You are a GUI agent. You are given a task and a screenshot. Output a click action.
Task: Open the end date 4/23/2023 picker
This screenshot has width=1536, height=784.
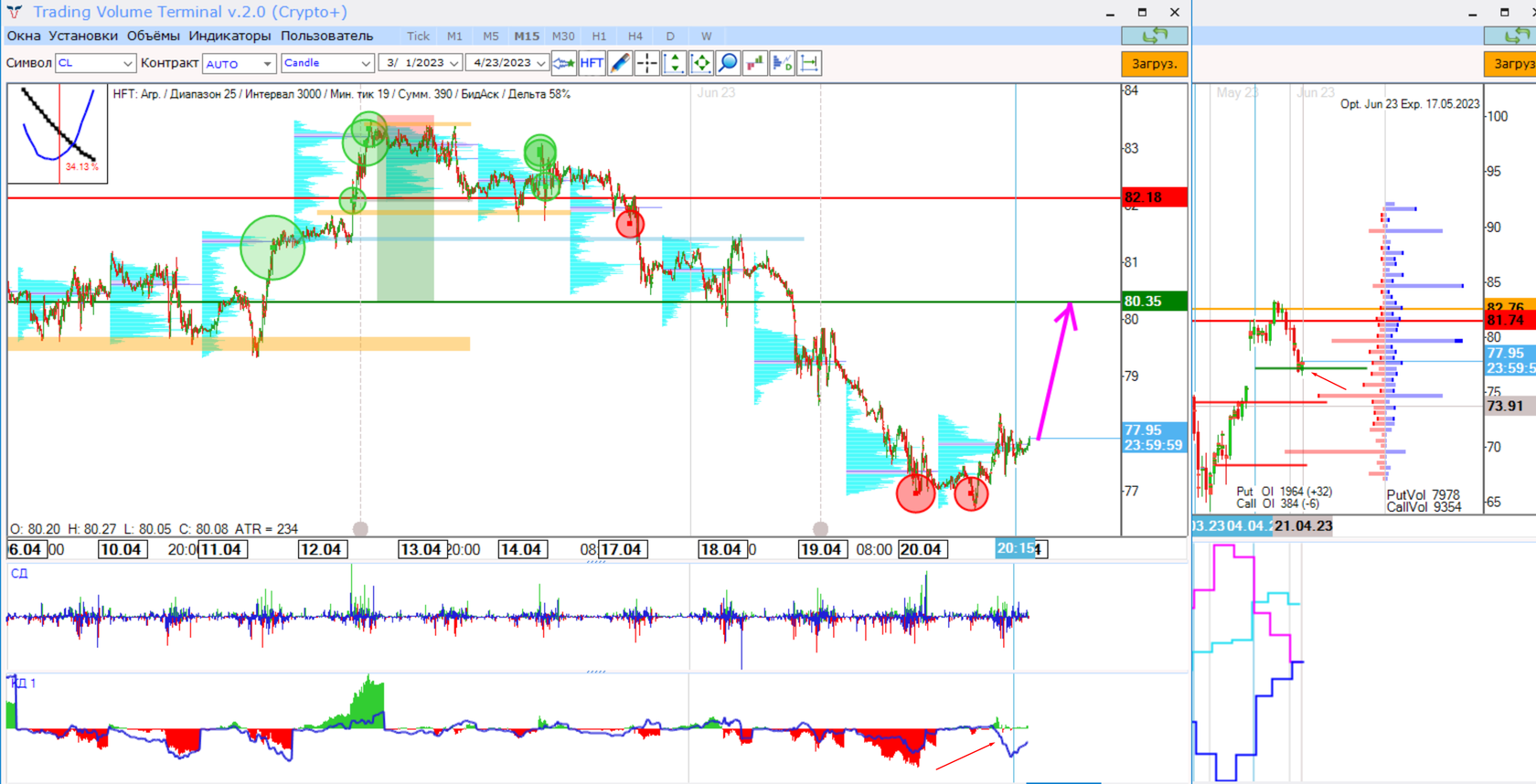click(x=507, y=63)
